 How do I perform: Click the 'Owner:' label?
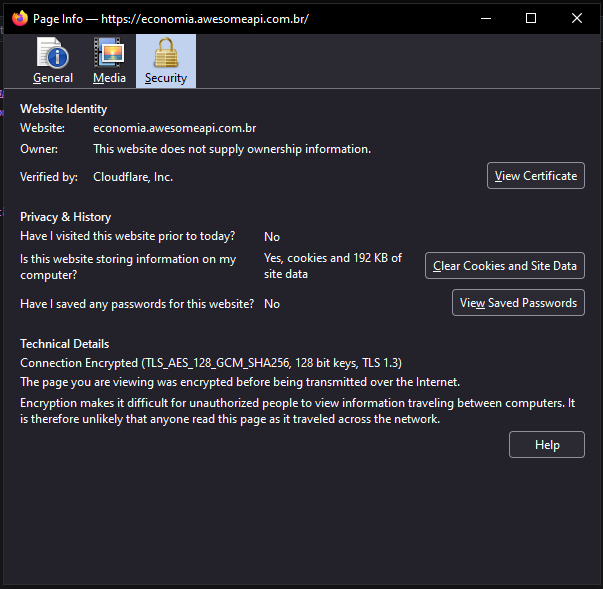coord(39,149)
